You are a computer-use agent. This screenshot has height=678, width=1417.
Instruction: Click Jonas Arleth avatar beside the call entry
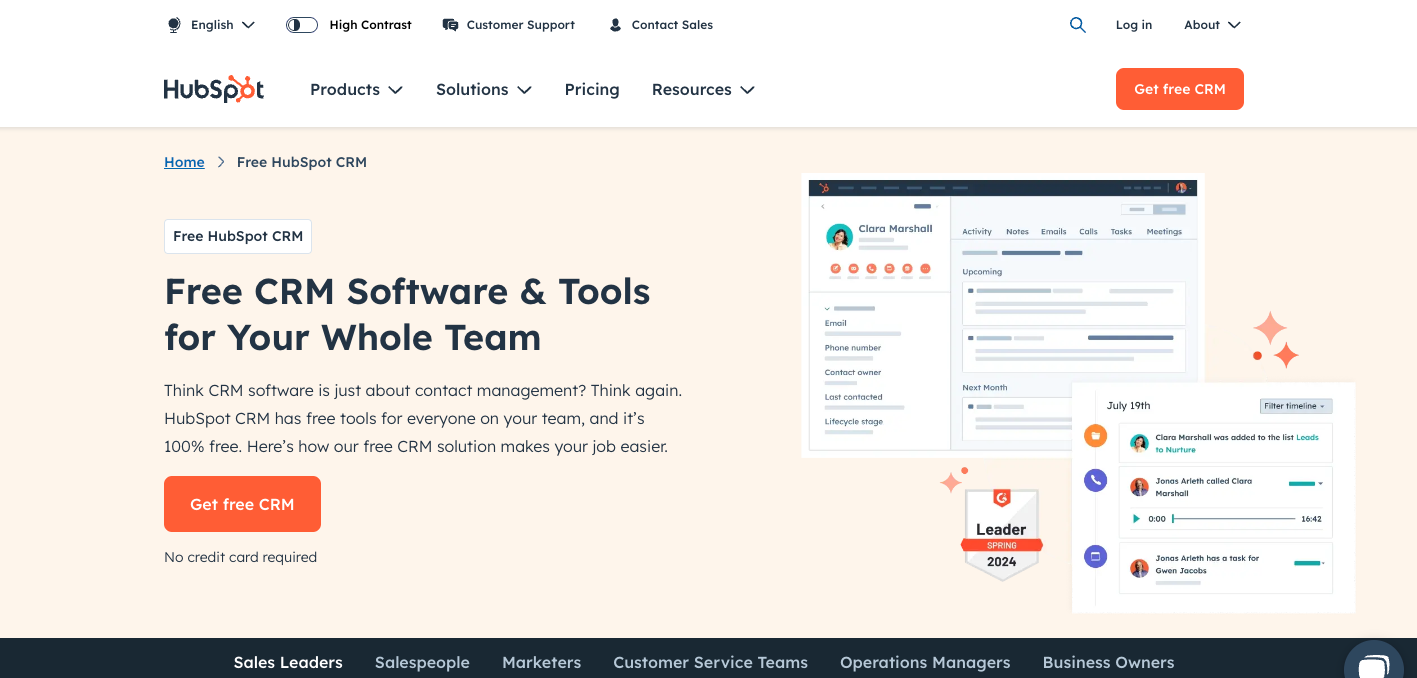pyautogui.click(x=1140, y=487)
